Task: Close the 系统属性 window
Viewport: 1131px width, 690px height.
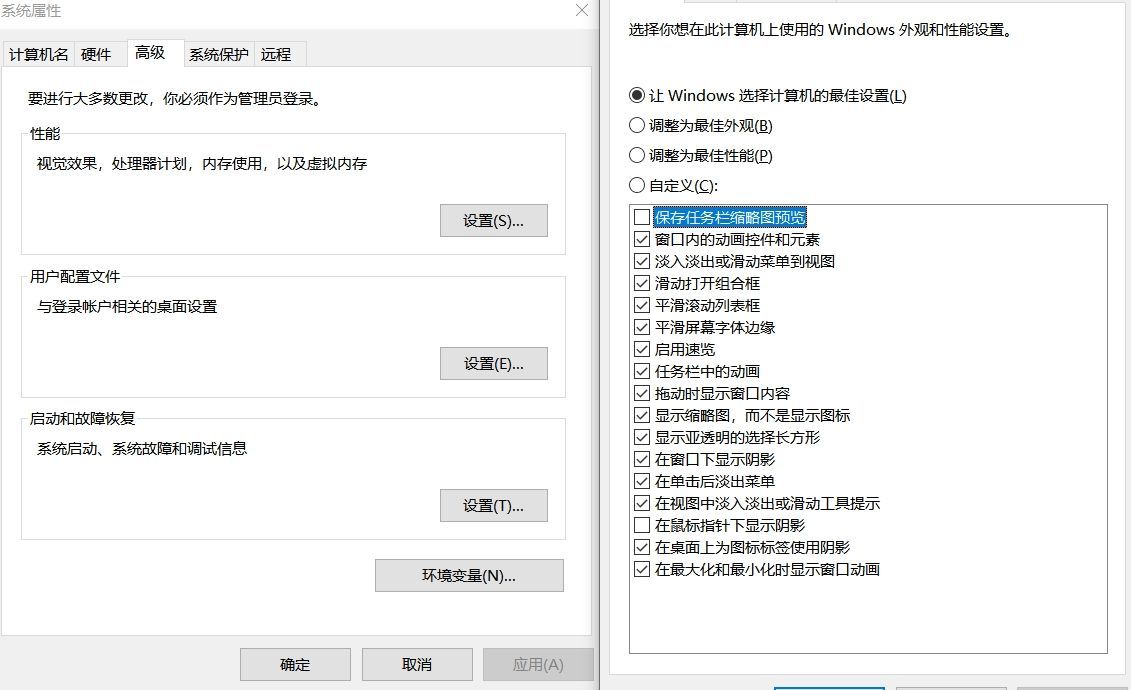Action: (581, 10)
